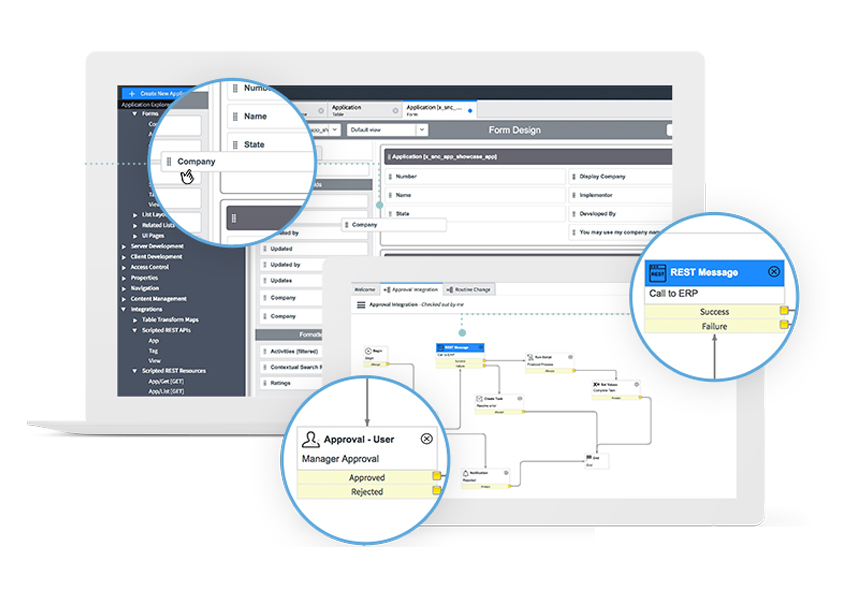
Task: Expand the UI Pages tree node
Action: (x=135, y=236)
